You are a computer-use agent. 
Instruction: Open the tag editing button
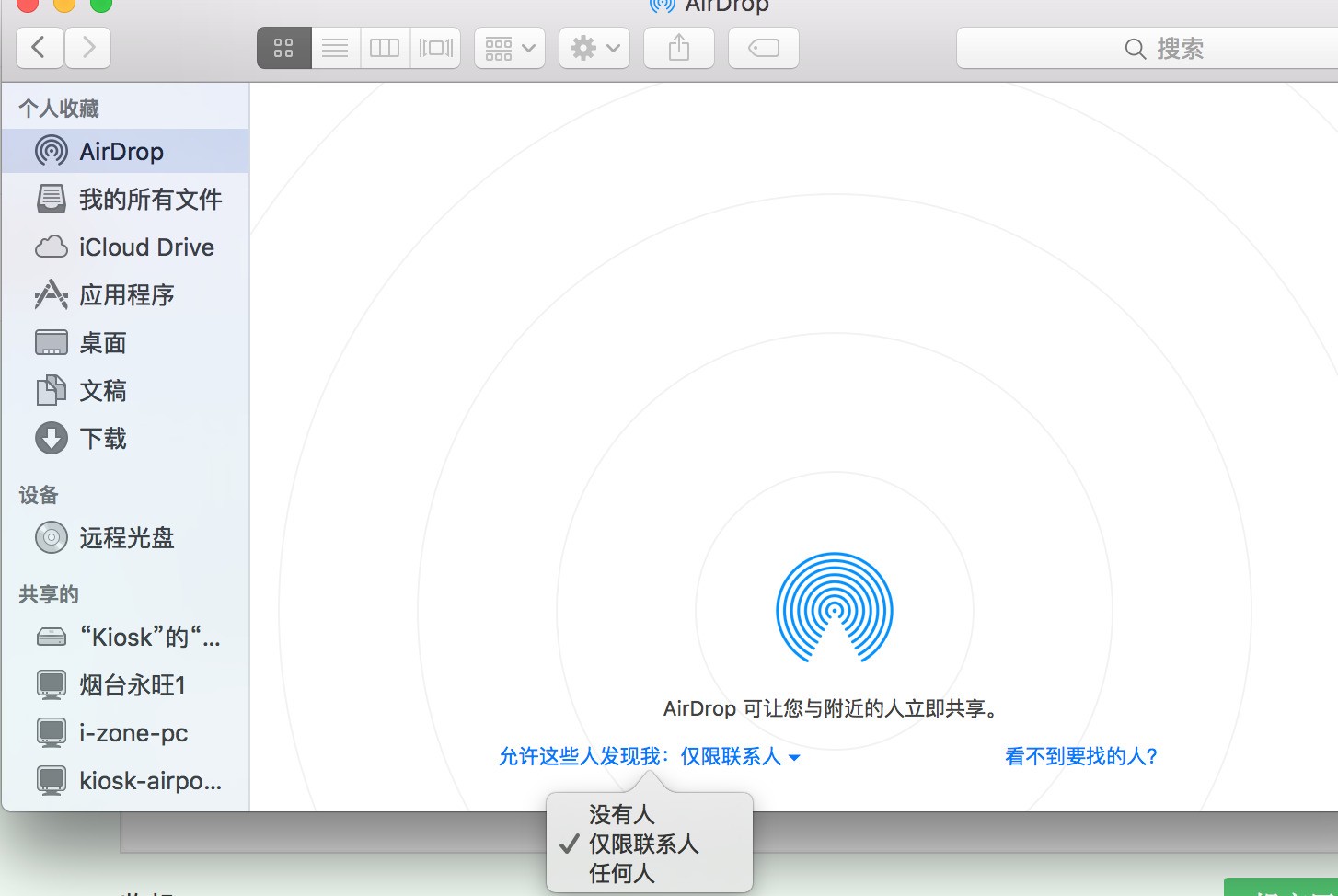coord(763,47)
